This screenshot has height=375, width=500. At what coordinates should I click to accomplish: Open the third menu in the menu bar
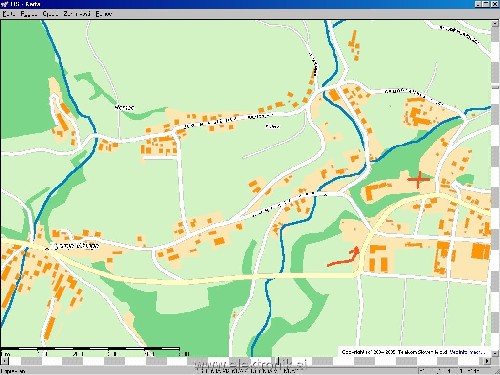pyautogui.click(x=50, y=14)
